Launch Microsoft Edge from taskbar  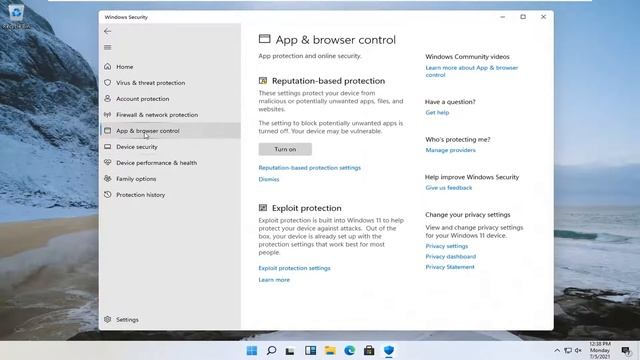(349, 351)
